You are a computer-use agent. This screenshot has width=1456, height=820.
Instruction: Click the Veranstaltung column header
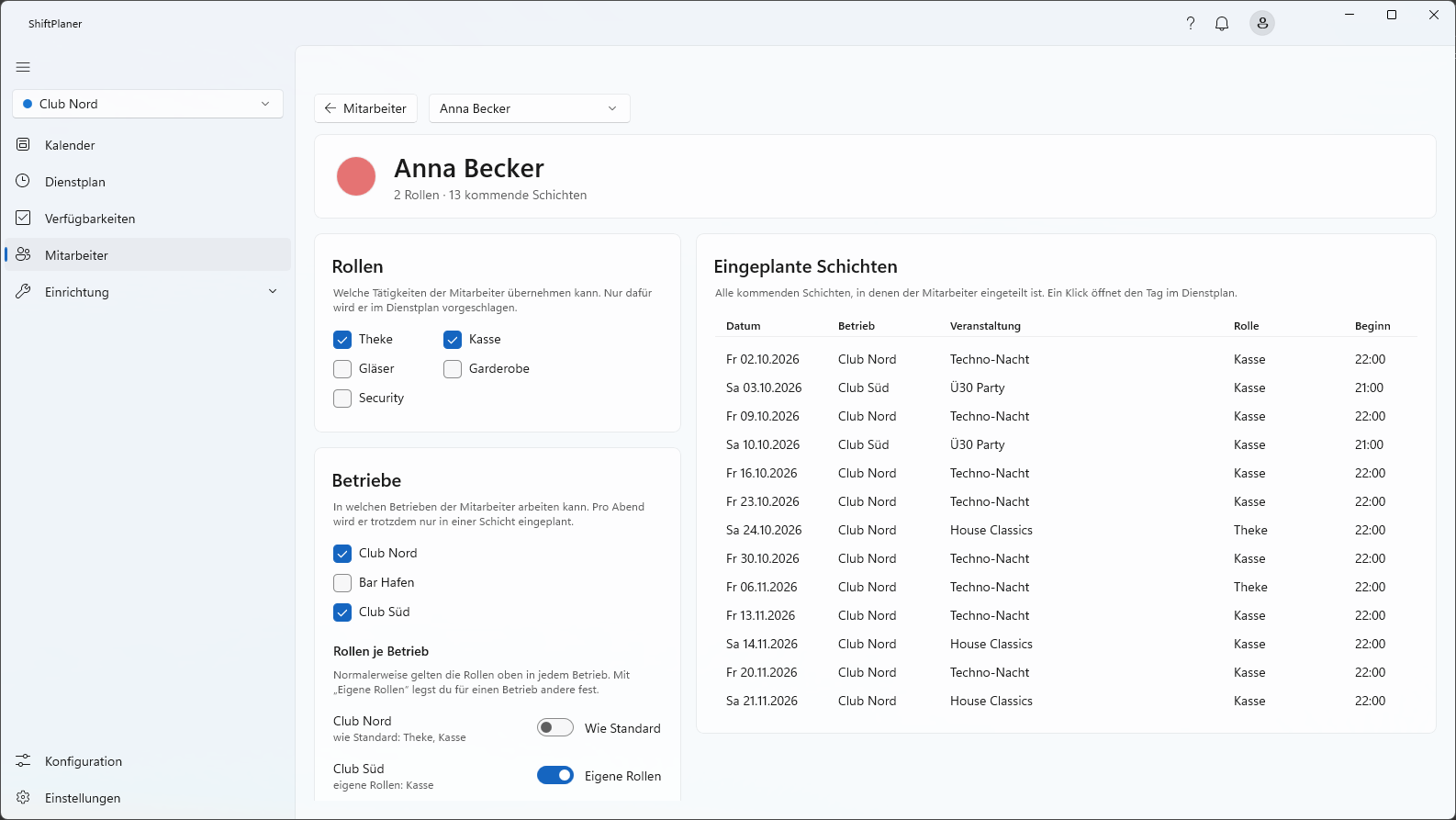click(985, 326)
